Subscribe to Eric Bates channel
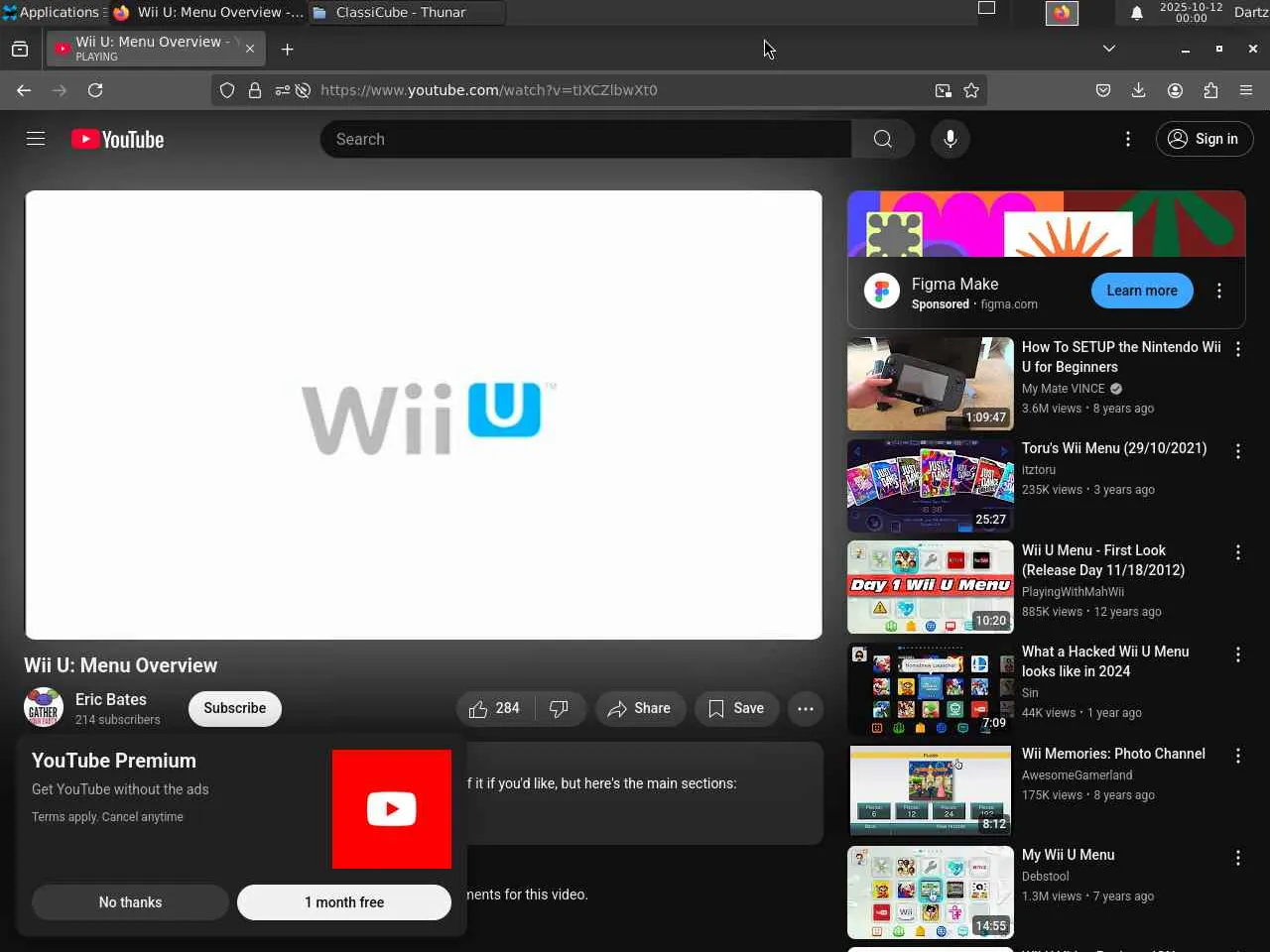This screenshot has height=952, width=1270. 235,708
